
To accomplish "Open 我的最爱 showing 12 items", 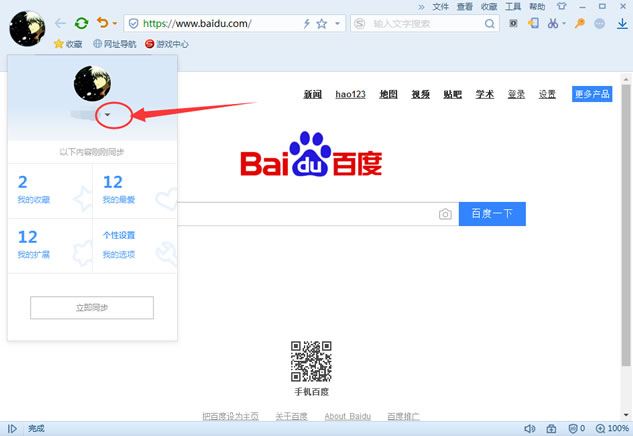I will click(135, 191).
